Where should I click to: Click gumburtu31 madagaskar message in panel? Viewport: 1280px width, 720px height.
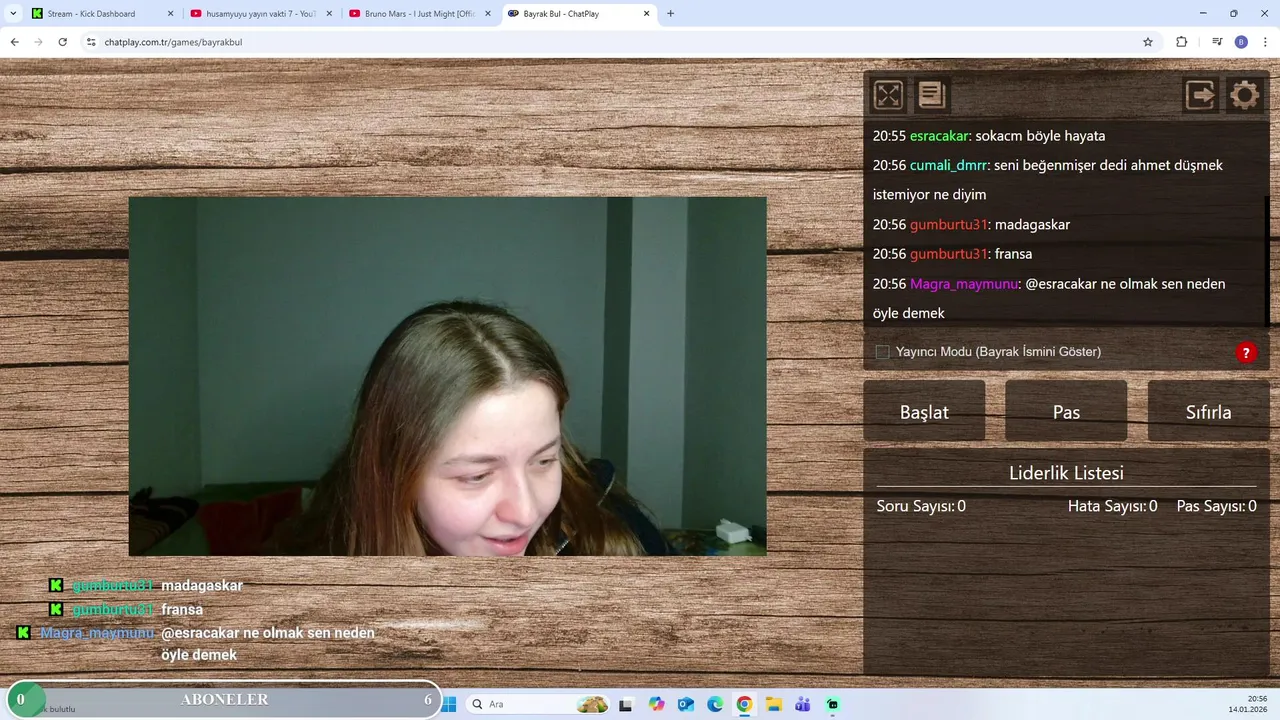tap(971, 225)
